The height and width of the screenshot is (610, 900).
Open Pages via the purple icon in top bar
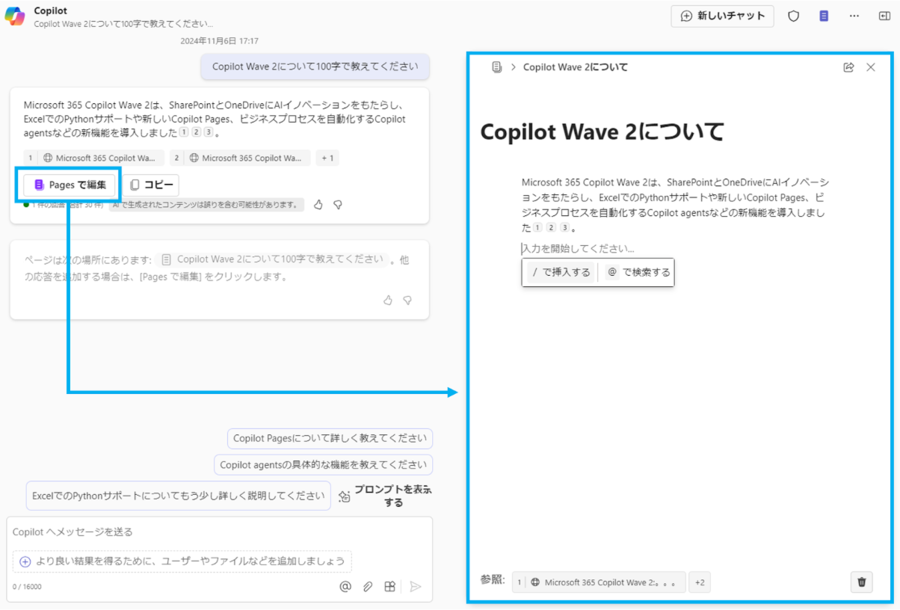point(823,15)
